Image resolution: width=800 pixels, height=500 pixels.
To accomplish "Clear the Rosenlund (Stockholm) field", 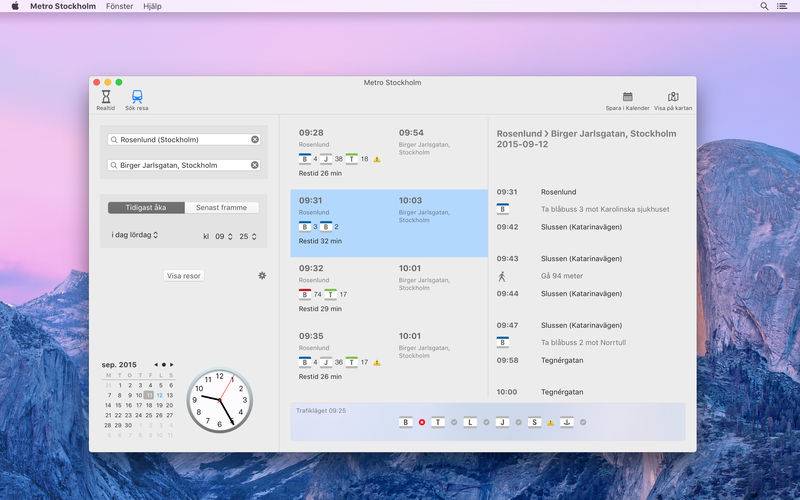I will point(255,139).
